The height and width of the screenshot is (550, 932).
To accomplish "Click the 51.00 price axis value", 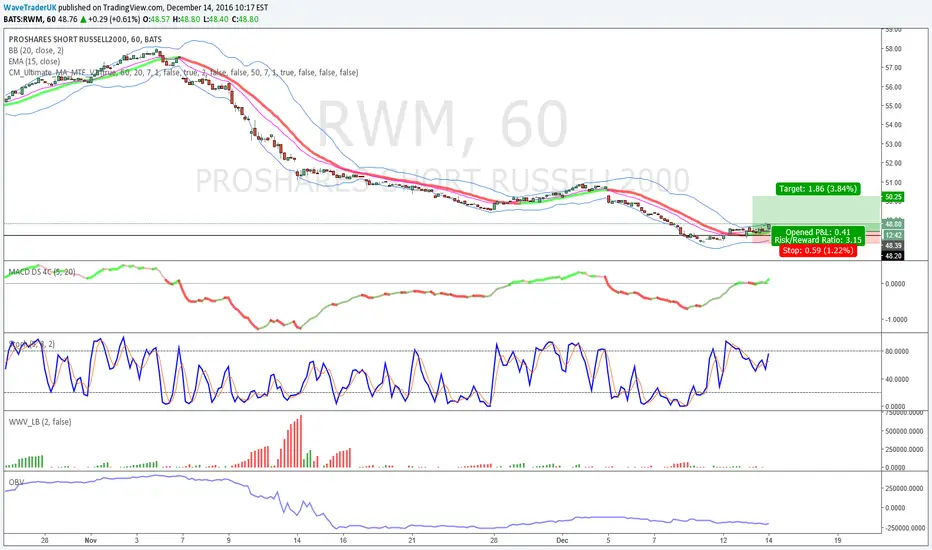I will pyautogui.click(x=893, y=183).
